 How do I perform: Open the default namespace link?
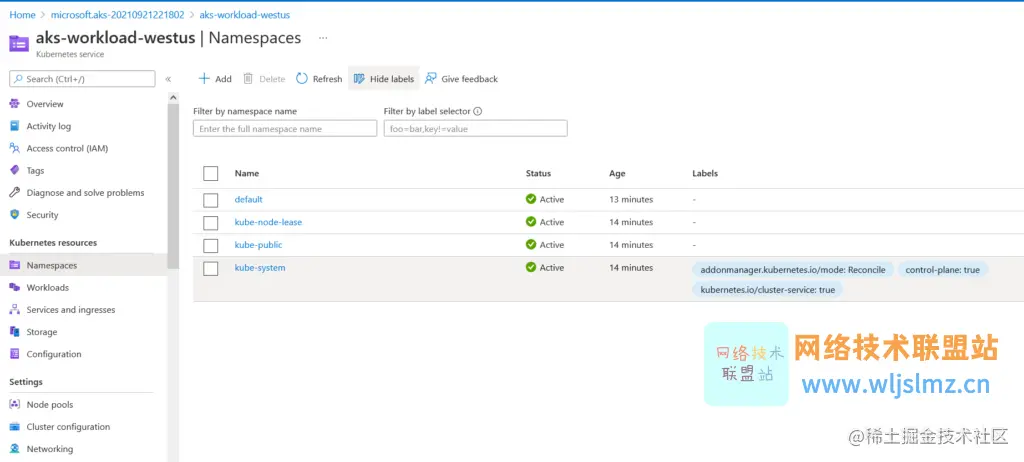pos(249,199)
